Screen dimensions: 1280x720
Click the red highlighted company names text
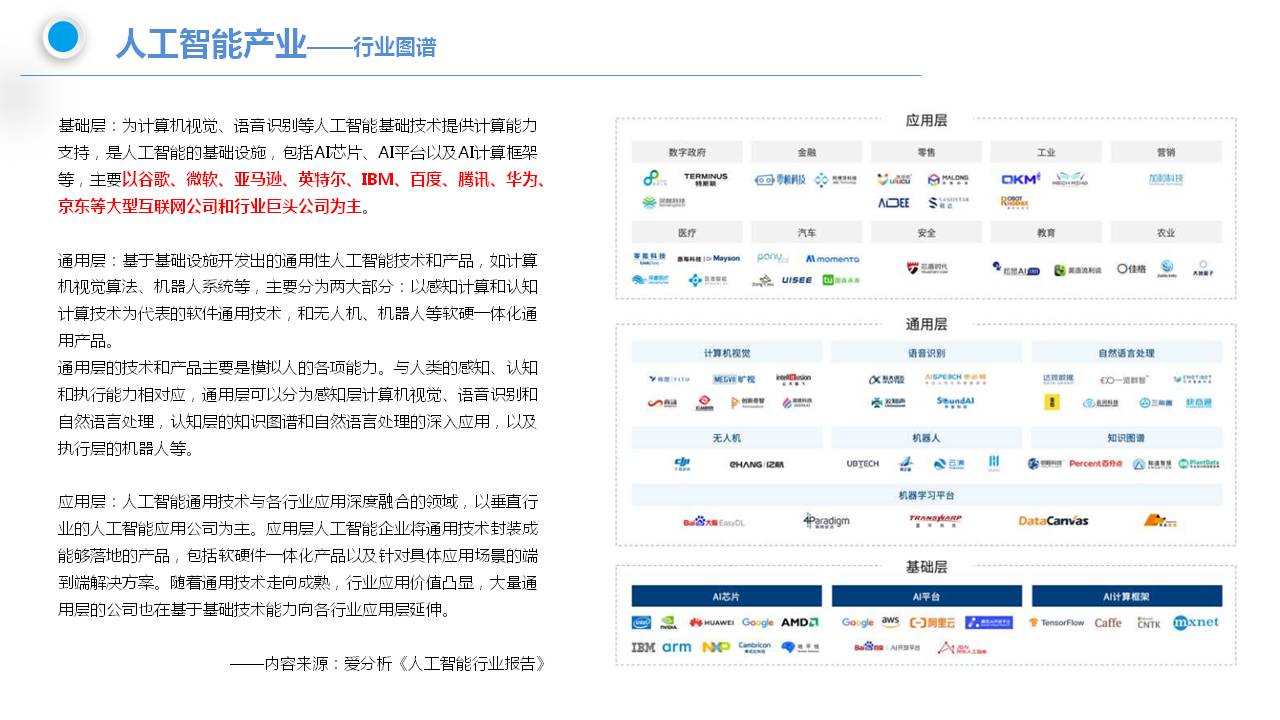coord(300,193)
